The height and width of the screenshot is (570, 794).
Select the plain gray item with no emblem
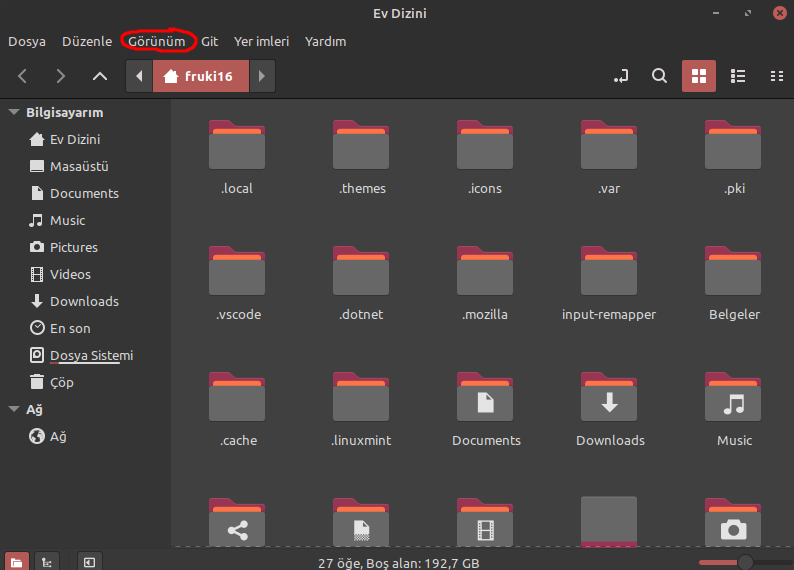click(609, 521)
